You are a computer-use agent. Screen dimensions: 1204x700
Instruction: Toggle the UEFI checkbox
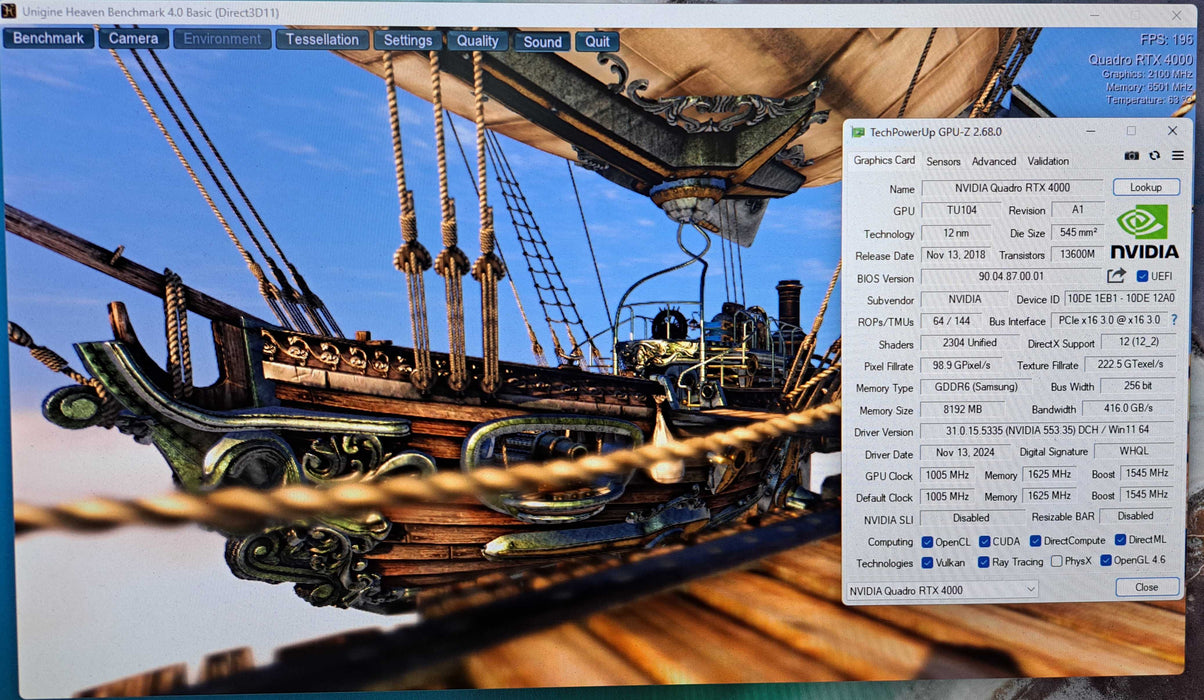click(1142, 276)
